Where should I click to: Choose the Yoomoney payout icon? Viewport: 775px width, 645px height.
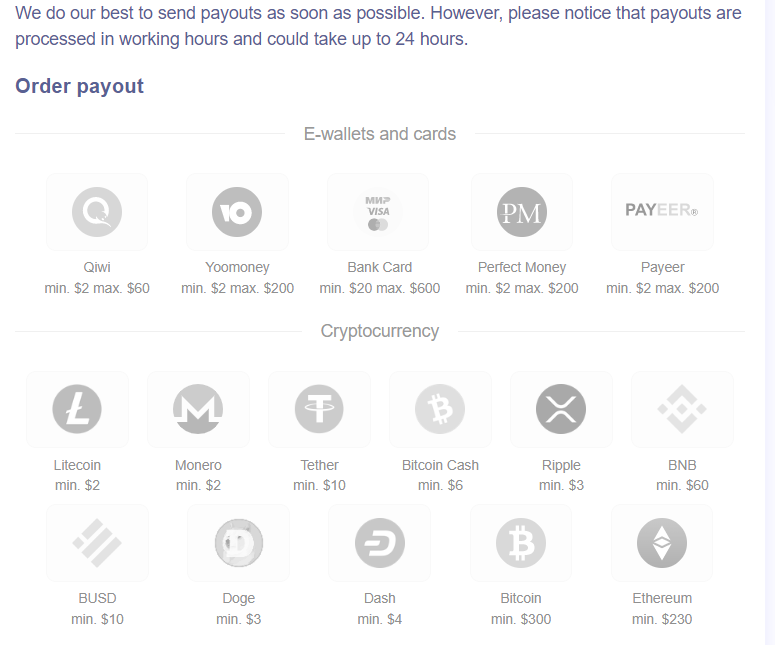coord(237,212)
